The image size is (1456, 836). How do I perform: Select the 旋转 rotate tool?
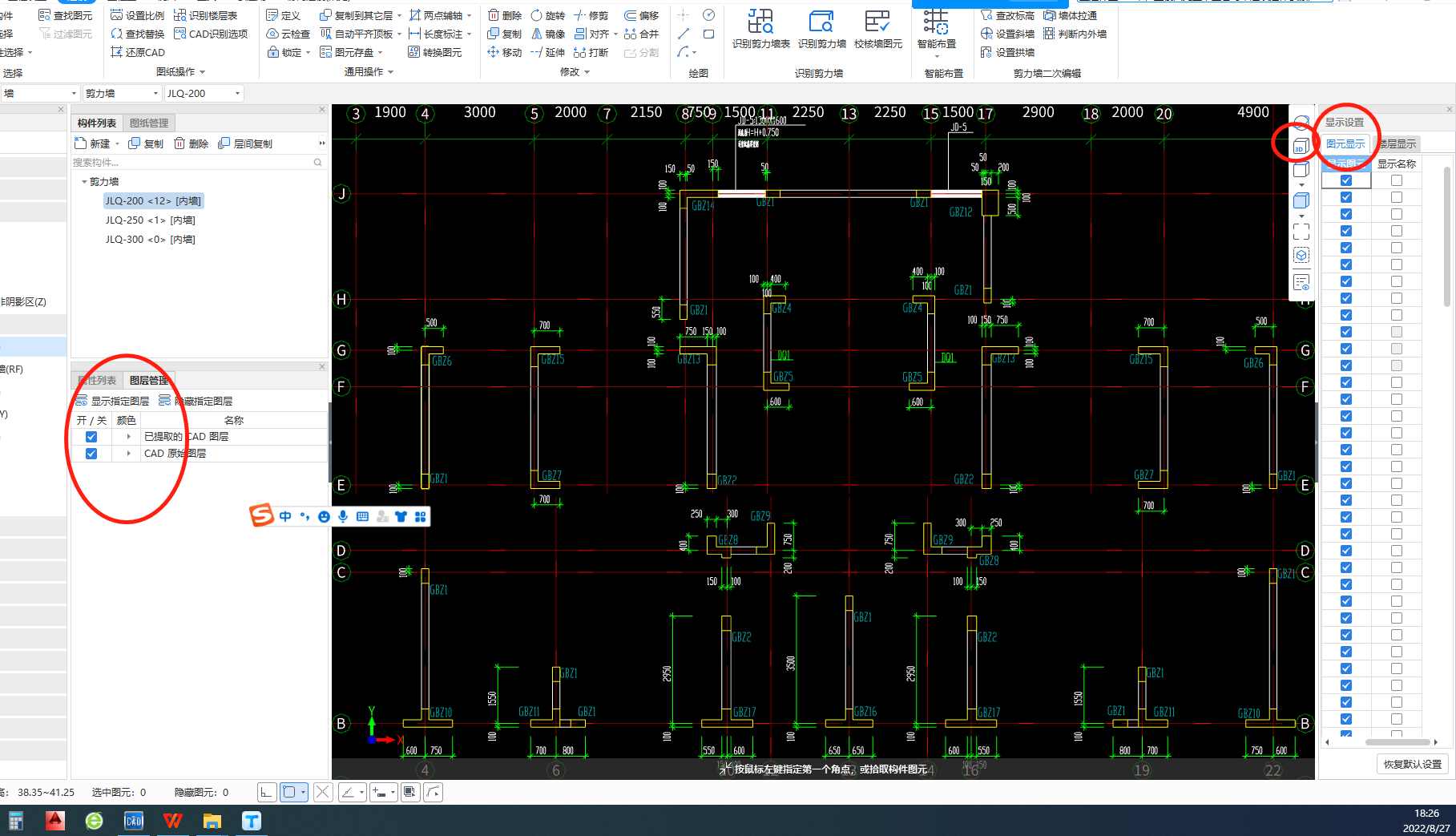[547, 15]
